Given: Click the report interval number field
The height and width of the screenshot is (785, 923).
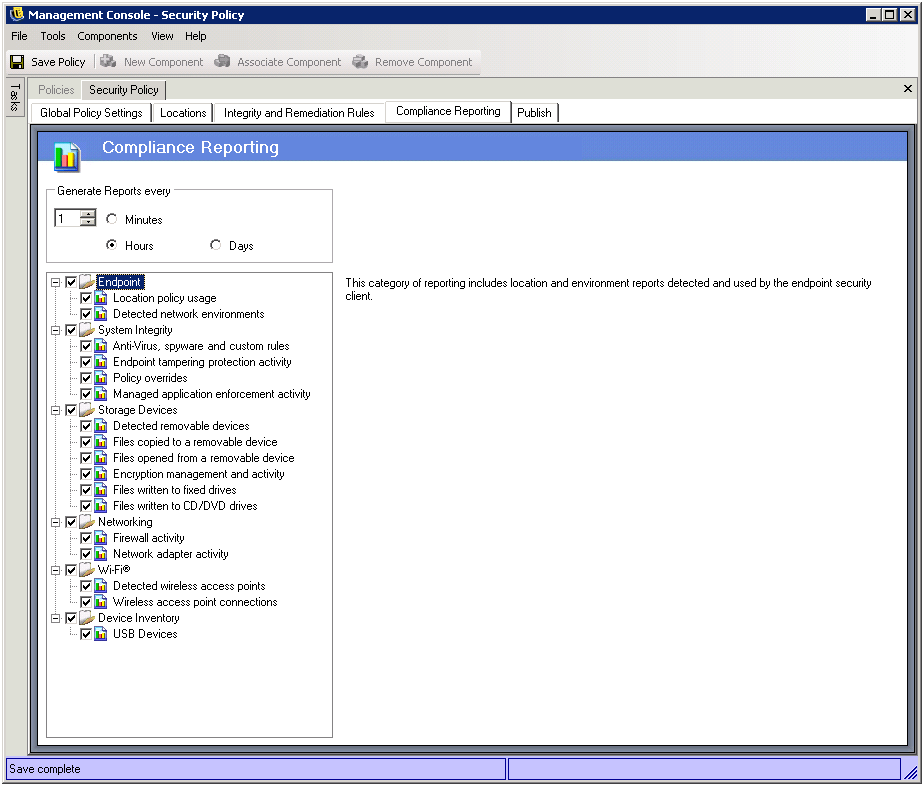Looking at the screenshot, I should 67,218.
